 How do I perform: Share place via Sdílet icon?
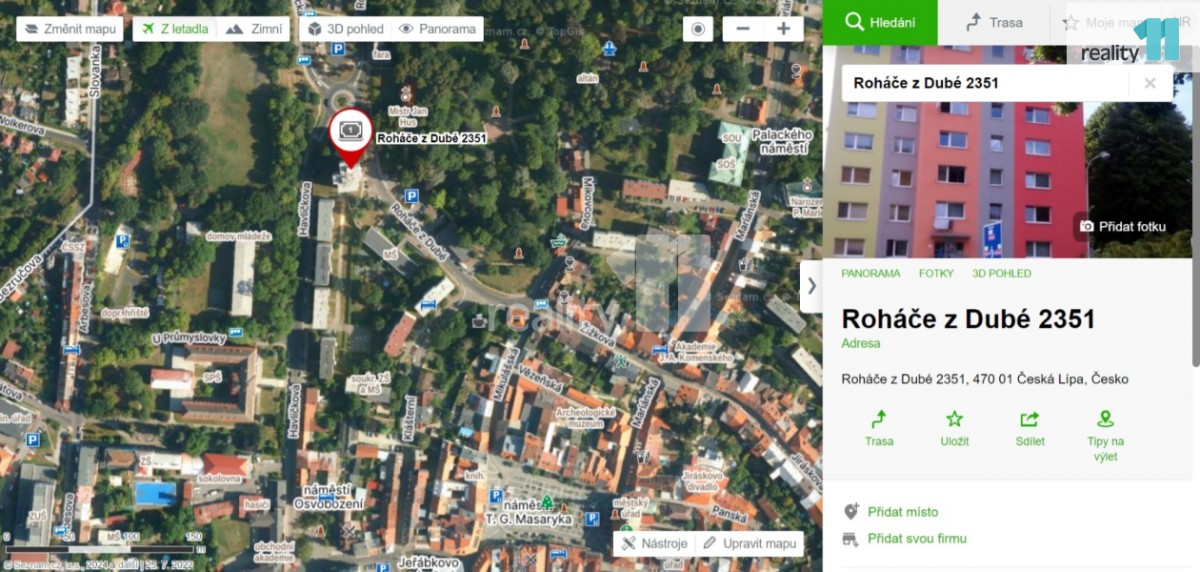click(x=1029, y=419)
